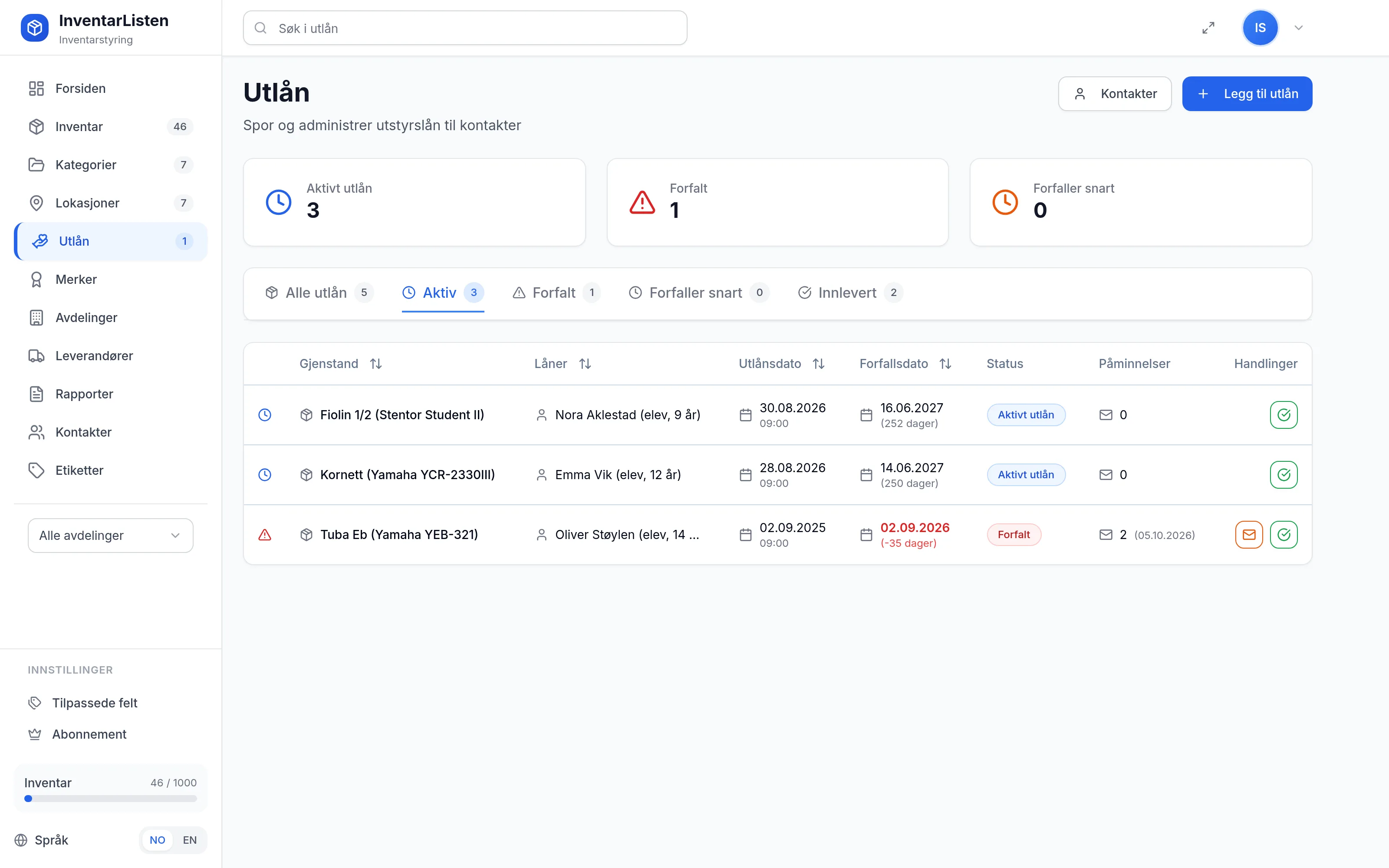Open Leverandører in the sidebar

(x=110, y=356)
